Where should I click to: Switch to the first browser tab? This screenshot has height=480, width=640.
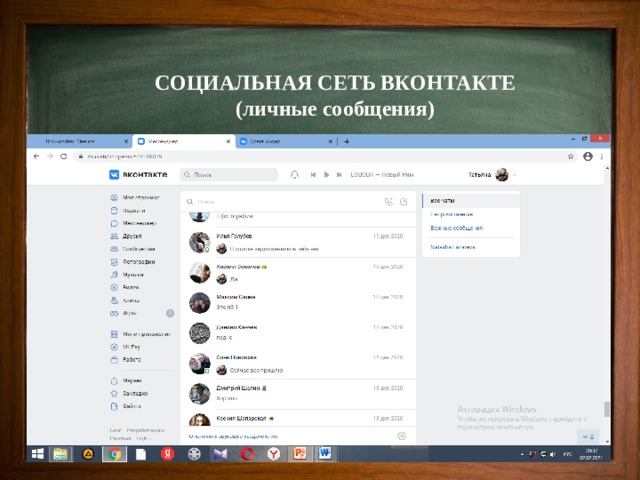tap(80, 141)
